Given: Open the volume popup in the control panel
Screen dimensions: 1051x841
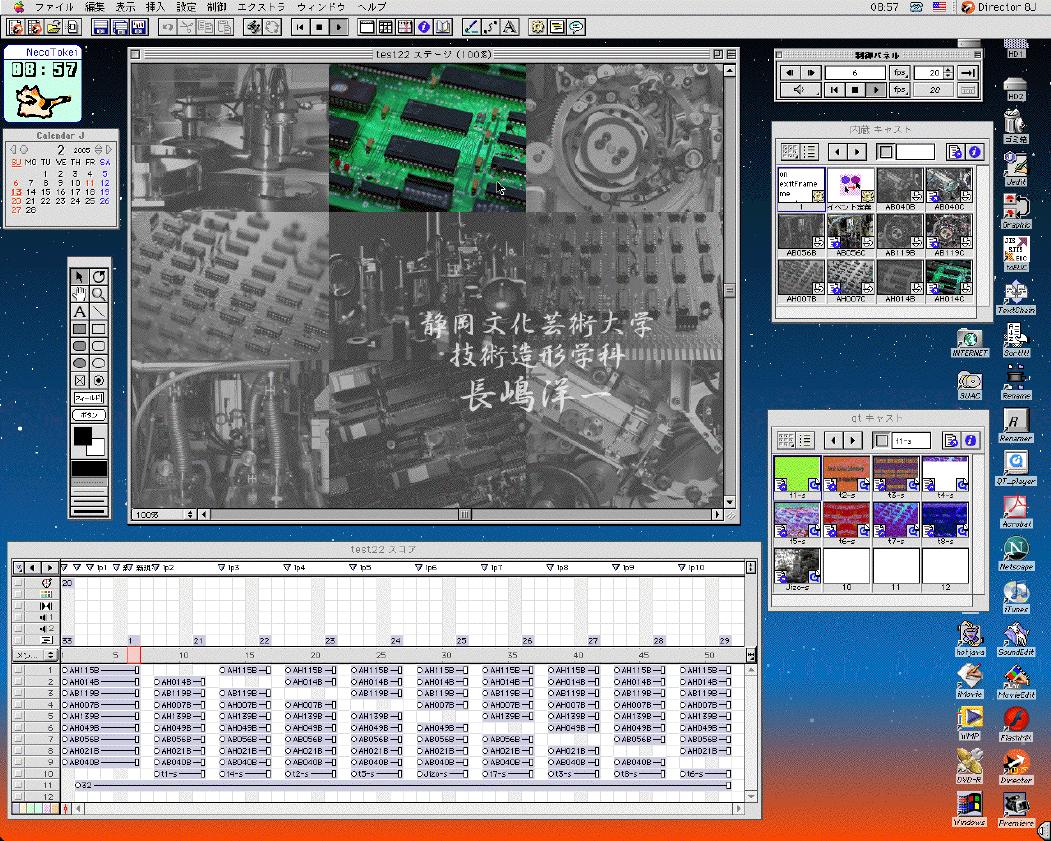Looking at the screenshot, I should 799,90.
